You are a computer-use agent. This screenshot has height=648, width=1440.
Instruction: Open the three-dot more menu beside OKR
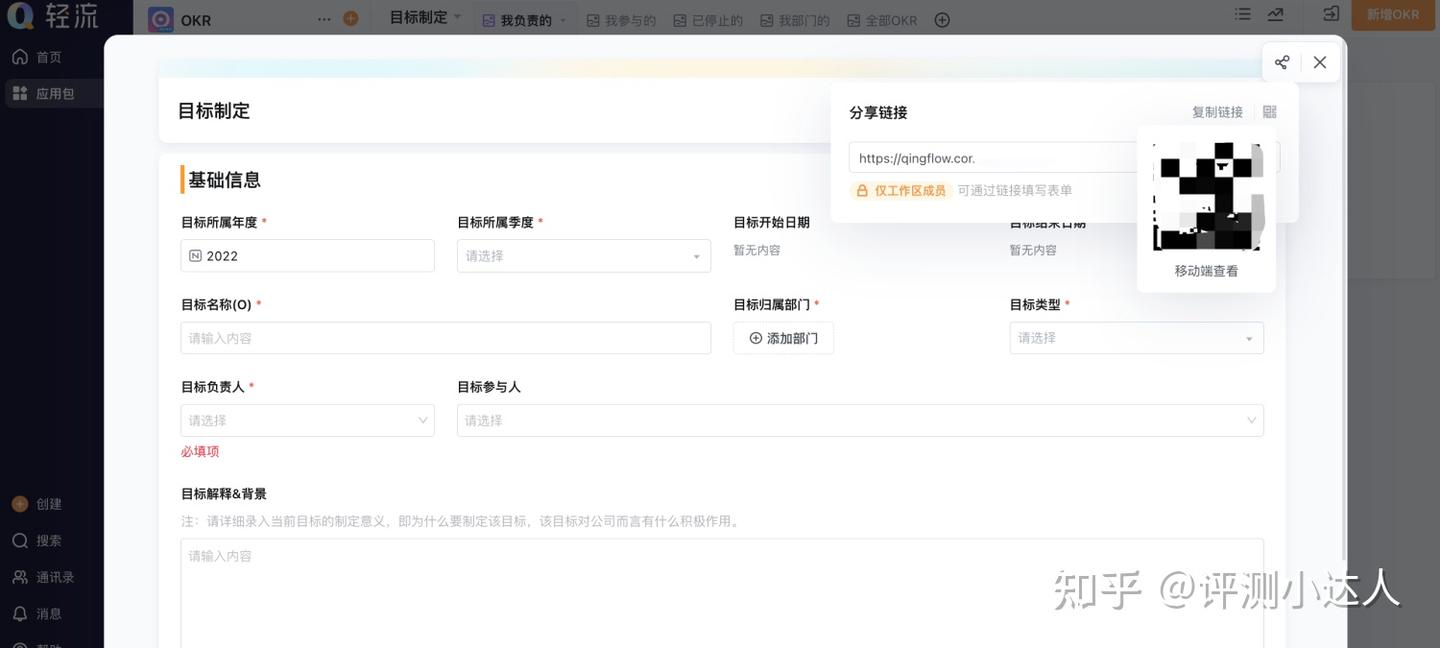click(x=323, y=19)
